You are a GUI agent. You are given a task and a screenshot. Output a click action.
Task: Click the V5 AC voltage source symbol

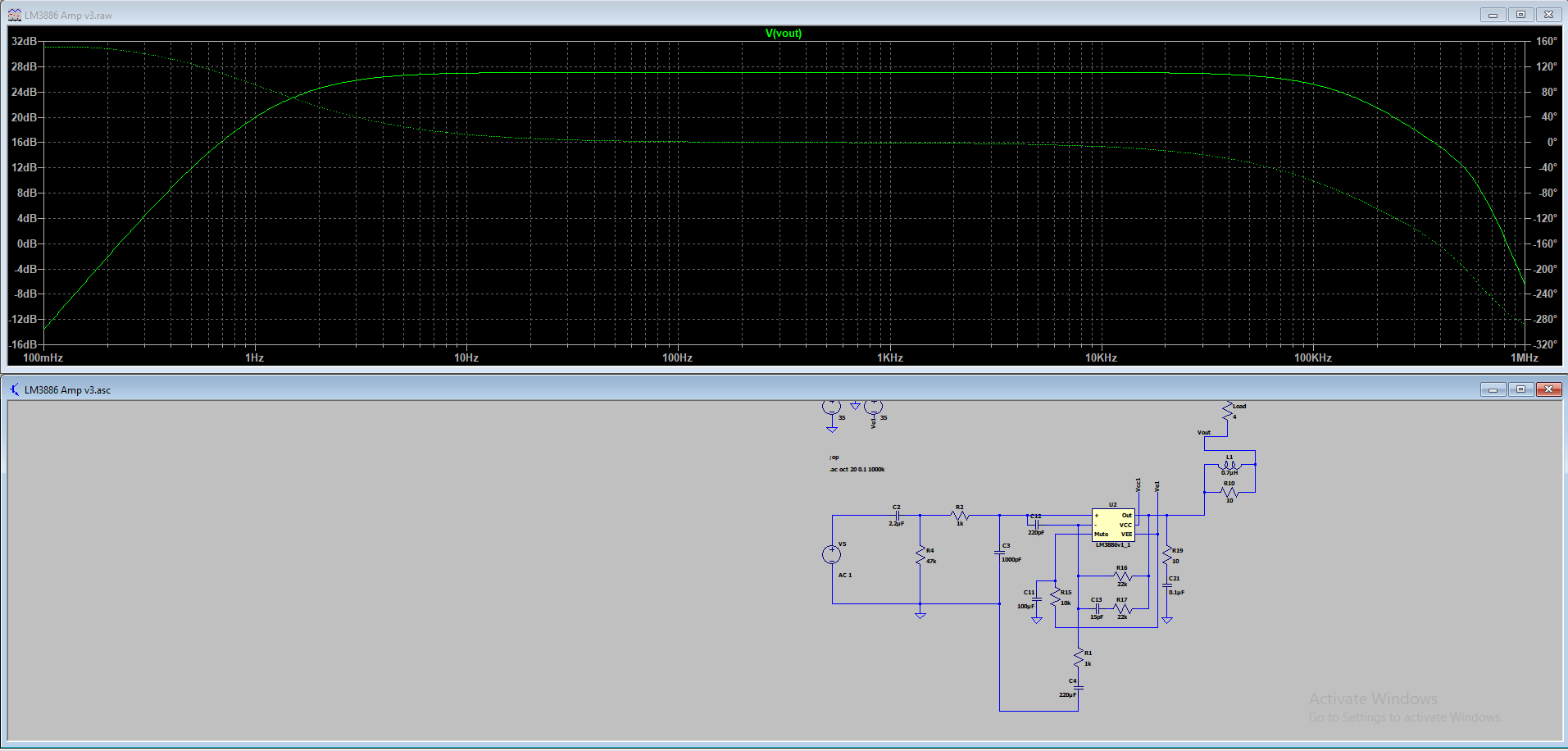pyautogui.click(x=831, y=554)
